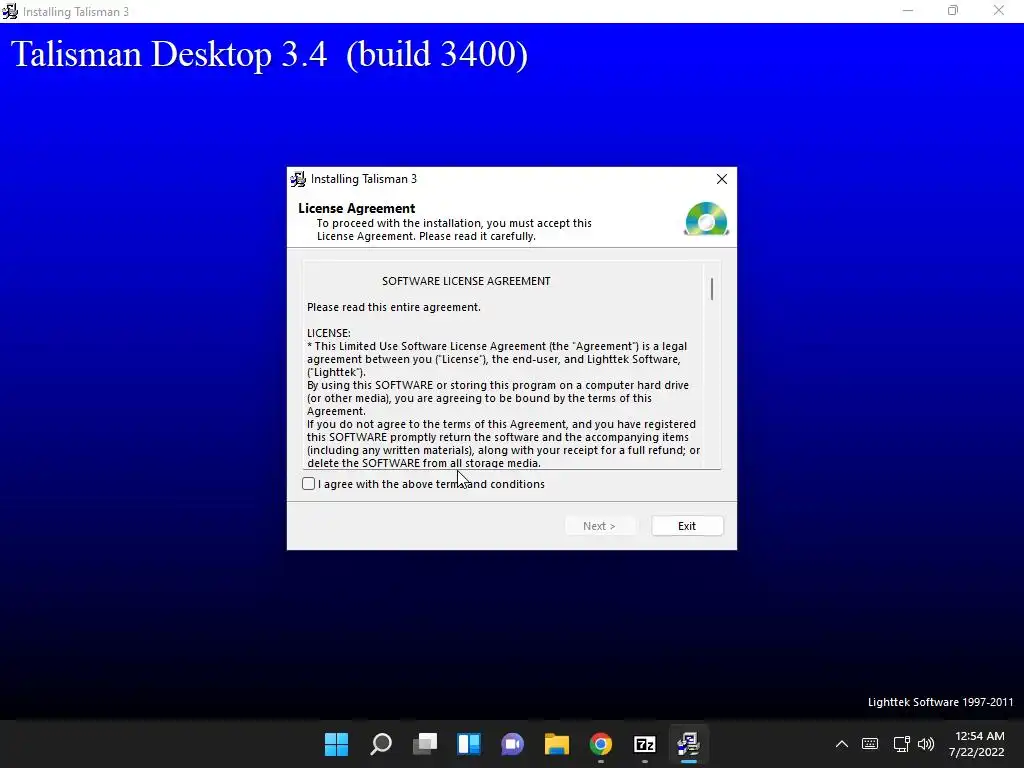Click the touch keyboard tray icon
This screenshot has width=1024, height=768.
(870, 744)
